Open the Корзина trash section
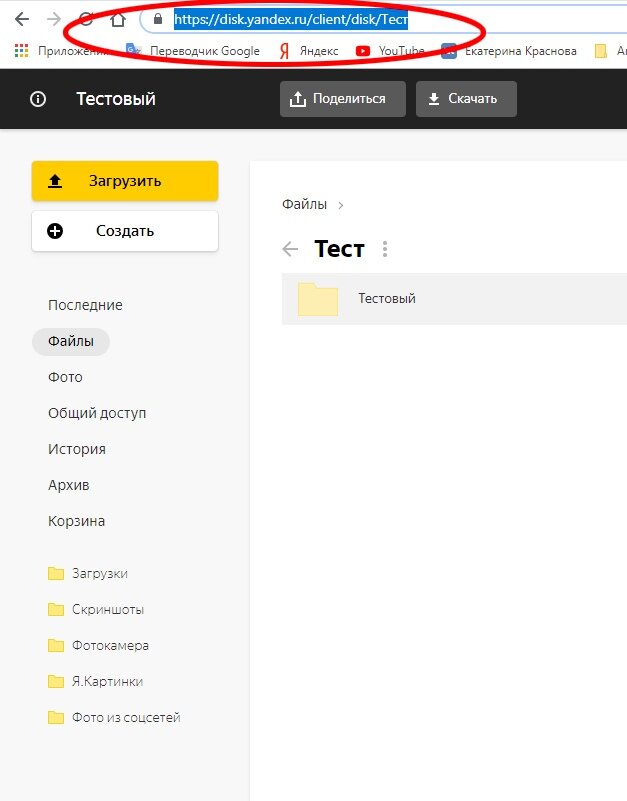Screen dimensions: 627x801 (76, 521)
